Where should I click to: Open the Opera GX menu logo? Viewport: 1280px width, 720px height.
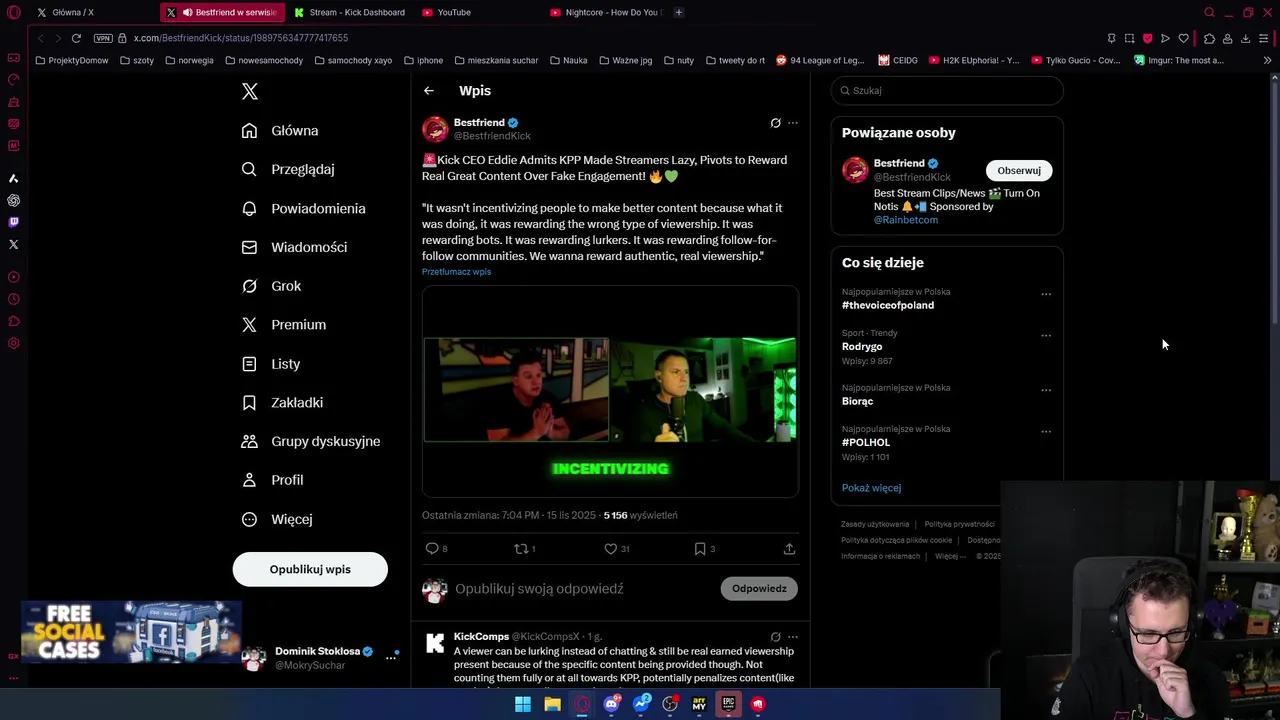click(x=13, y=13)
